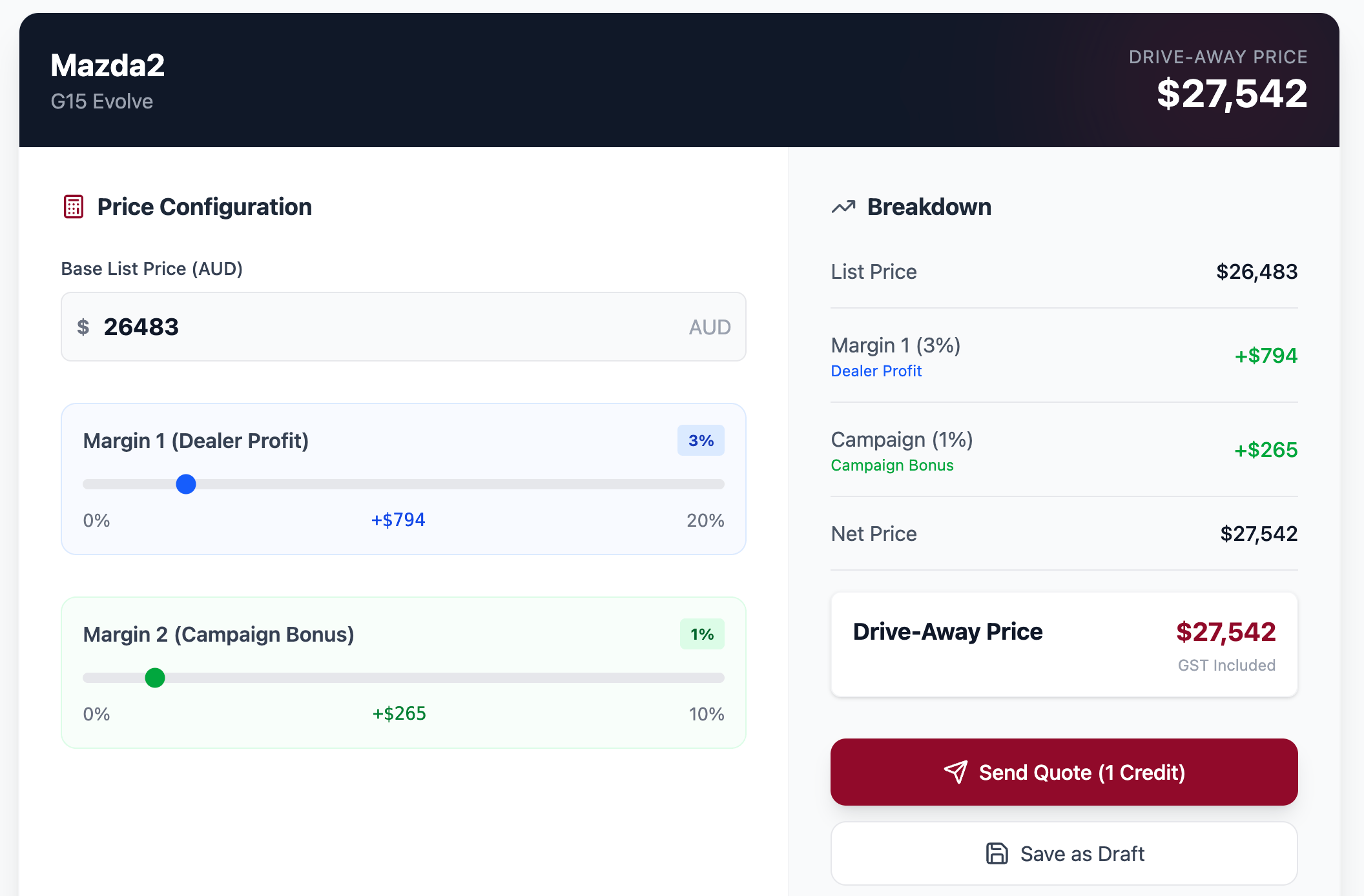Click the AUD currency label in the price field
The image size is (1364, 896).
[x=710, y=327]
